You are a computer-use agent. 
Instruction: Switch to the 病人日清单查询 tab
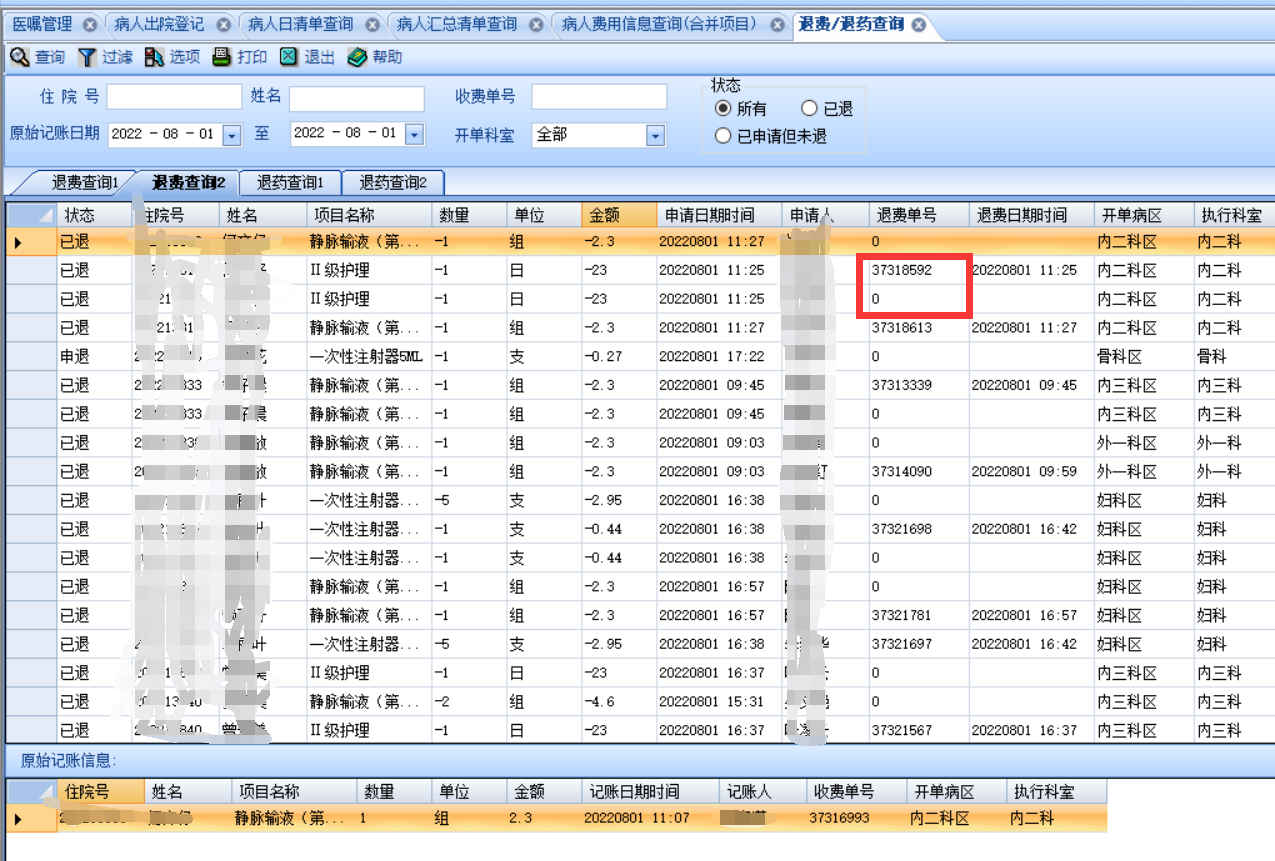(300, 24)
